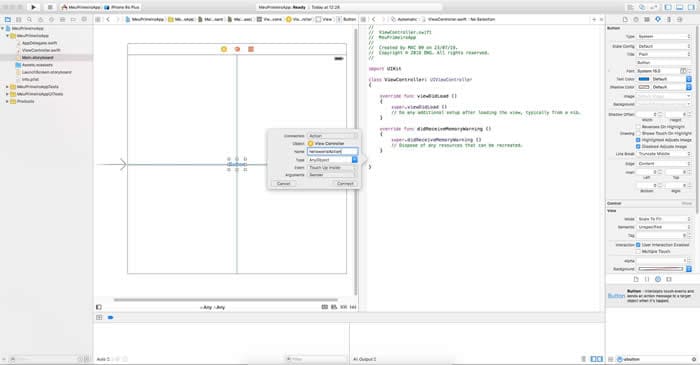
Task: Open the Resolve Auto Layout Issues icon
Action: pyautogui.click(x=353, y=307)
